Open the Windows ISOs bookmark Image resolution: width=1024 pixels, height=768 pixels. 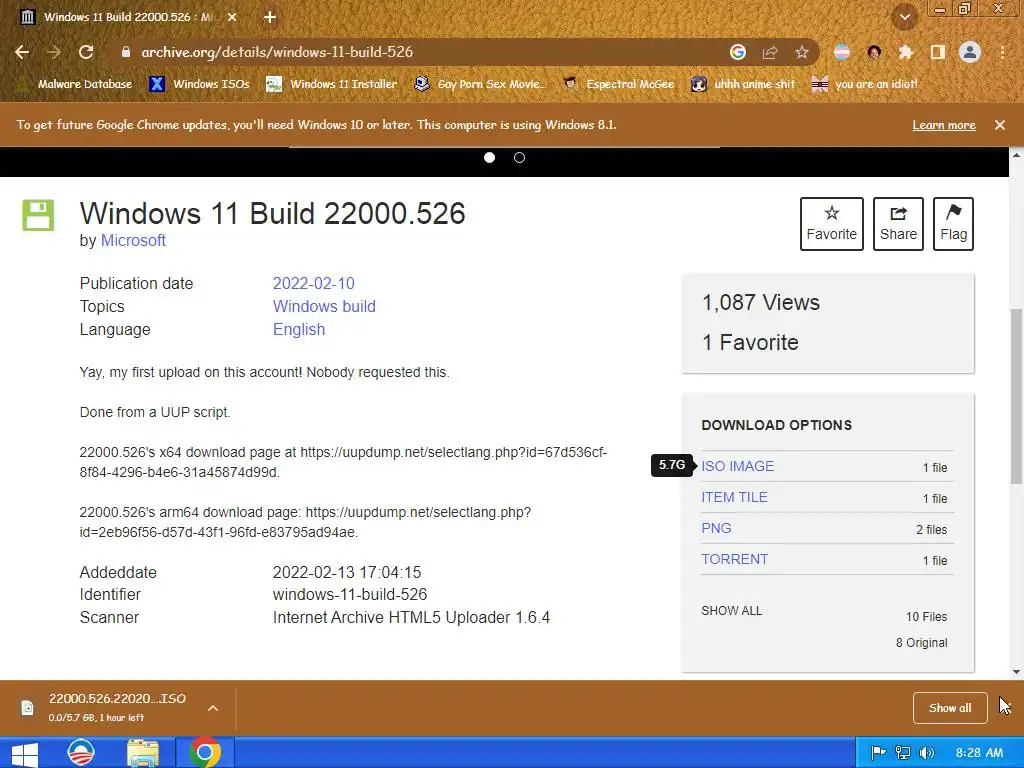click(x=199, y=84)
